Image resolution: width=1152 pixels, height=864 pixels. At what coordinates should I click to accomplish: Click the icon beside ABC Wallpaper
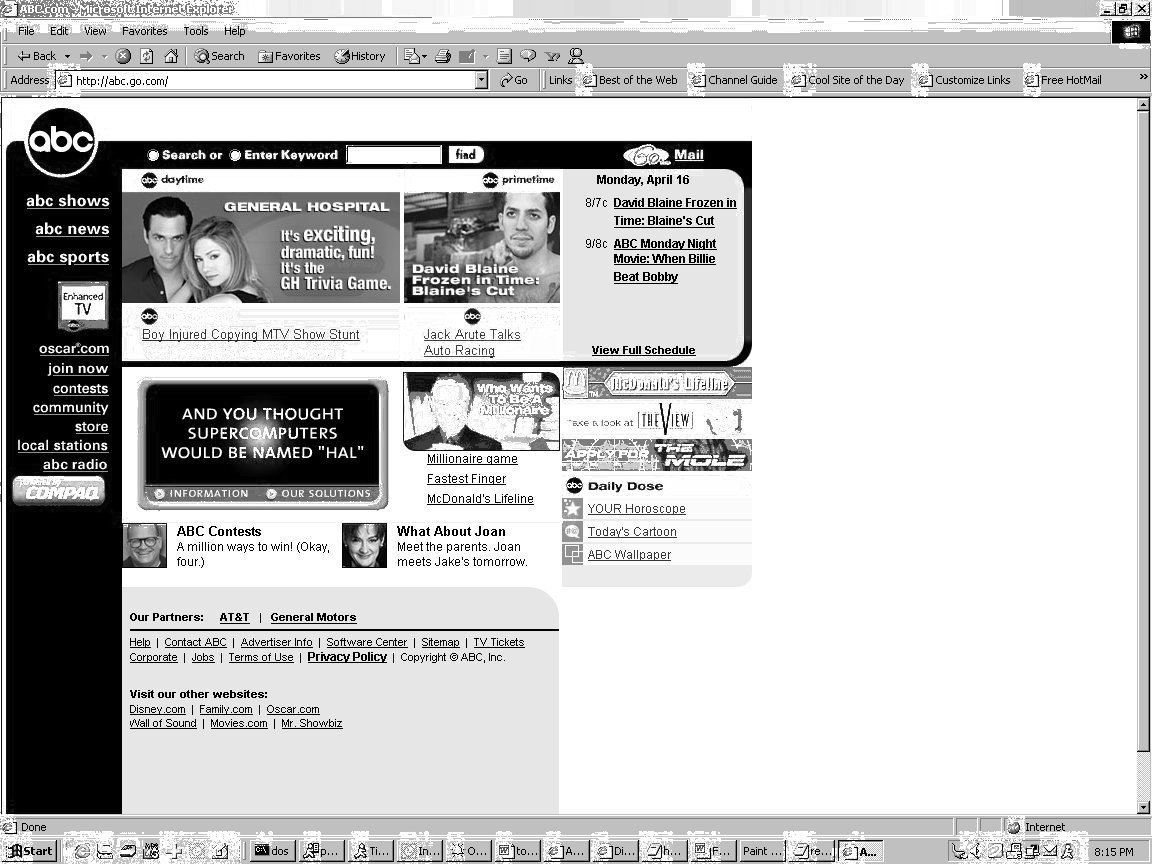[572, 554]
